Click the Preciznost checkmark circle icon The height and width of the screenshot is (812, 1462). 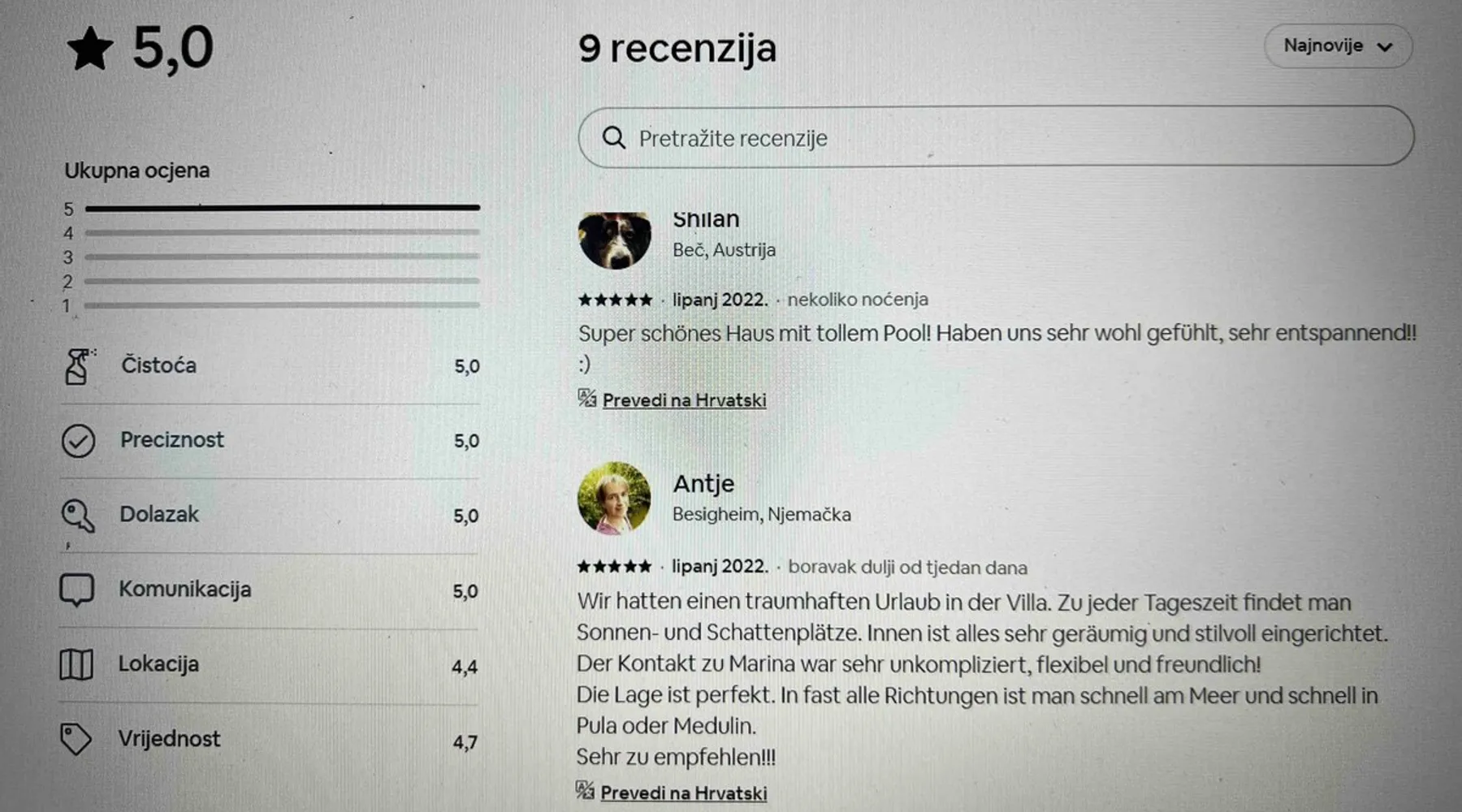[78, 441]
